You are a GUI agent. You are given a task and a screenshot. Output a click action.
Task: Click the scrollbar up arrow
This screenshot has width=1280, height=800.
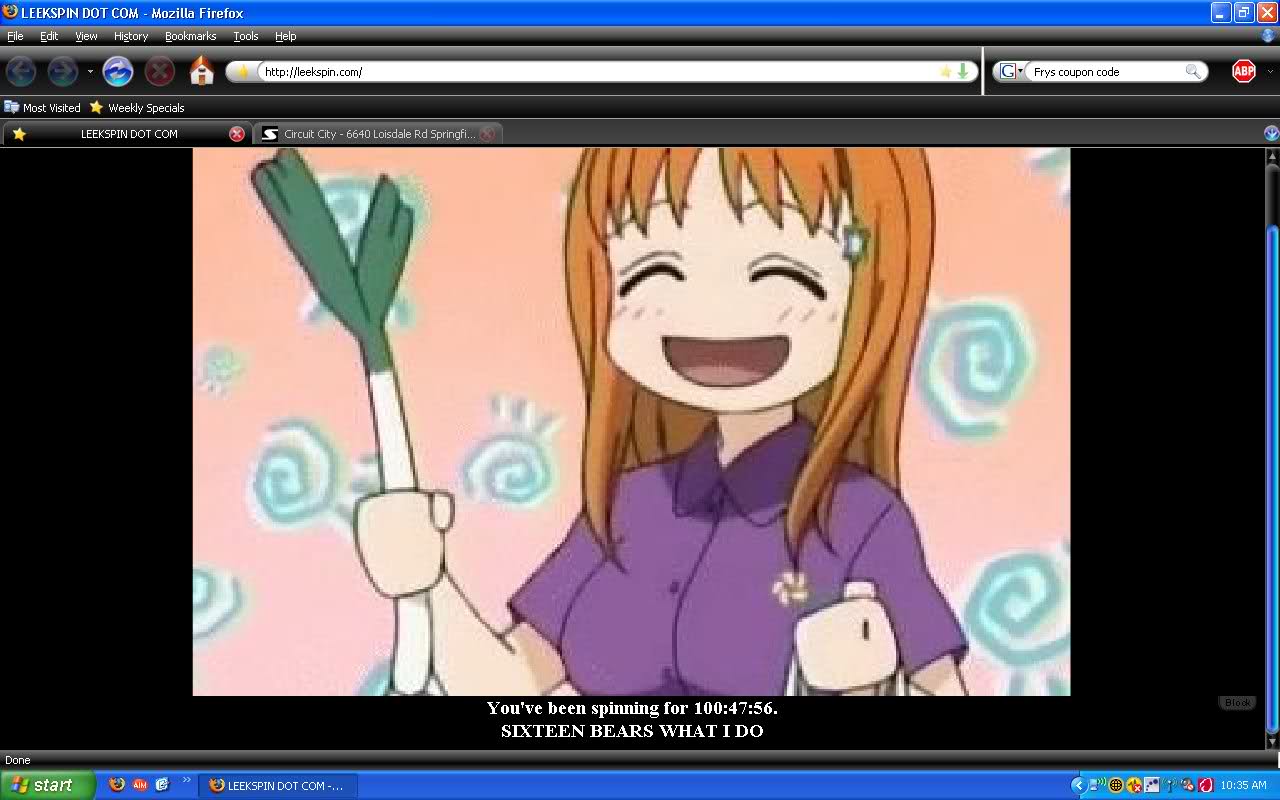click(1272, 157)
